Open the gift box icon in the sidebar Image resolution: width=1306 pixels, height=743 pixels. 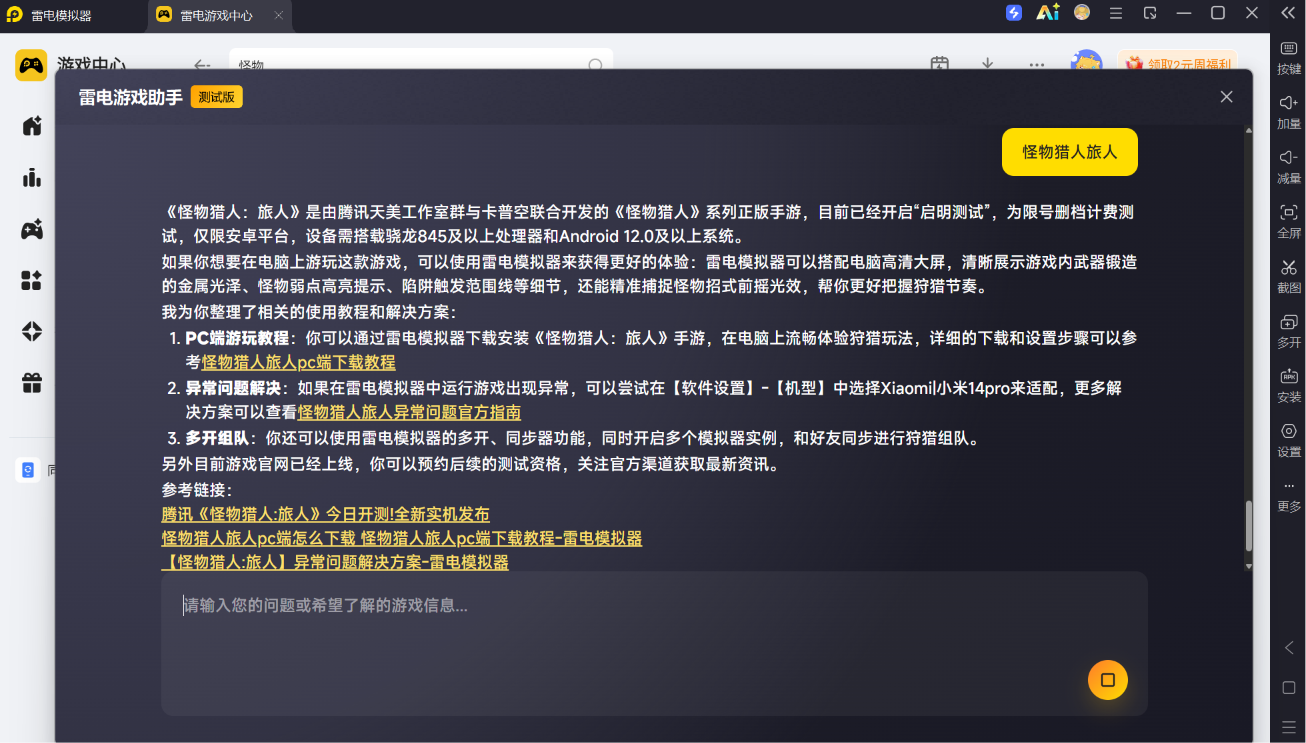[x=32, y=383]
